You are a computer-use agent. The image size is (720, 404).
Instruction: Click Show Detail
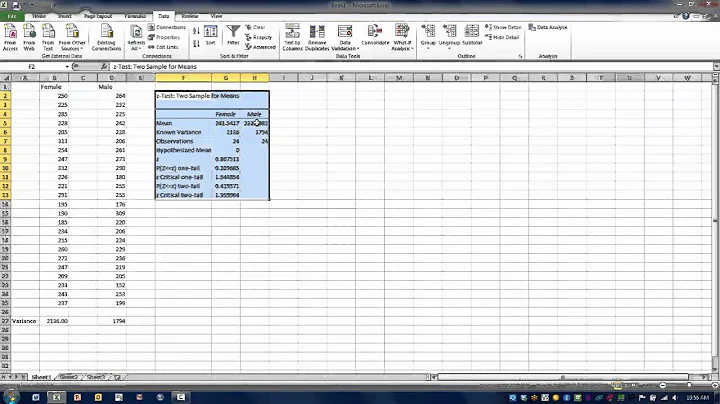(x=503, y=28)
